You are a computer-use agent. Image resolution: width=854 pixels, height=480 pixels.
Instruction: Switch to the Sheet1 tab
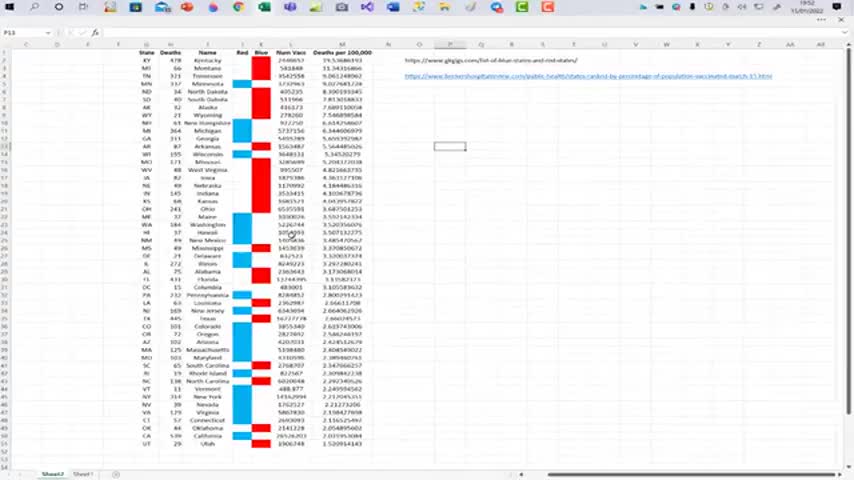(x=83, y=475)
